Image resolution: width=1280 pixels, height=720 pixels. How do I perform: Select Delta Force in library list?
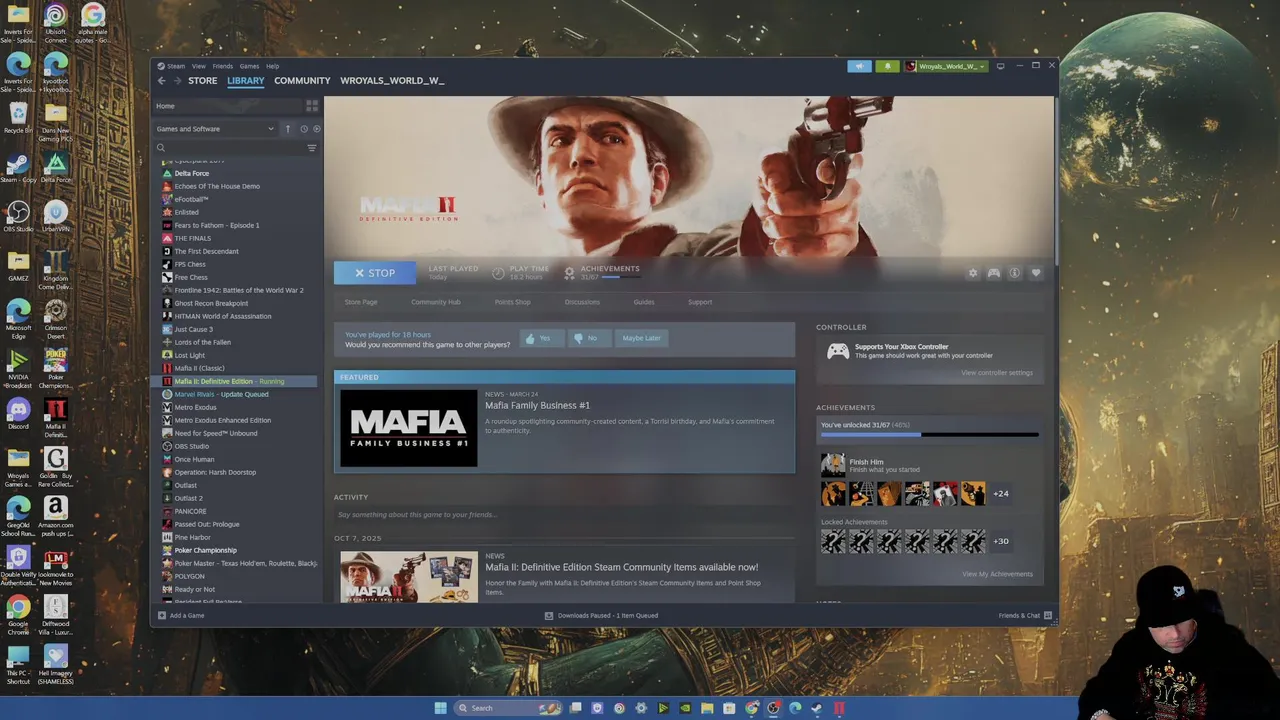(191, 173)
